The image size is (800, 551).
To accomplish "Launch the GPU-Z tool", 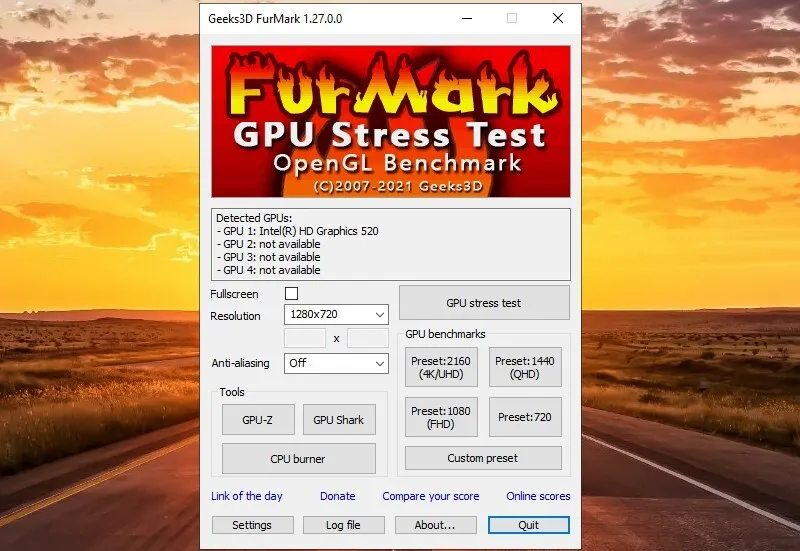I will point(258,420).
